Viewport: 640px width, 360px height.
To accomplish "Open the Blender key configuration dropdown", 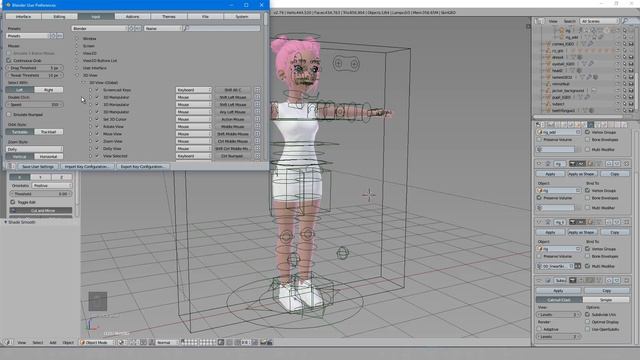I will [x=100, y=29].
